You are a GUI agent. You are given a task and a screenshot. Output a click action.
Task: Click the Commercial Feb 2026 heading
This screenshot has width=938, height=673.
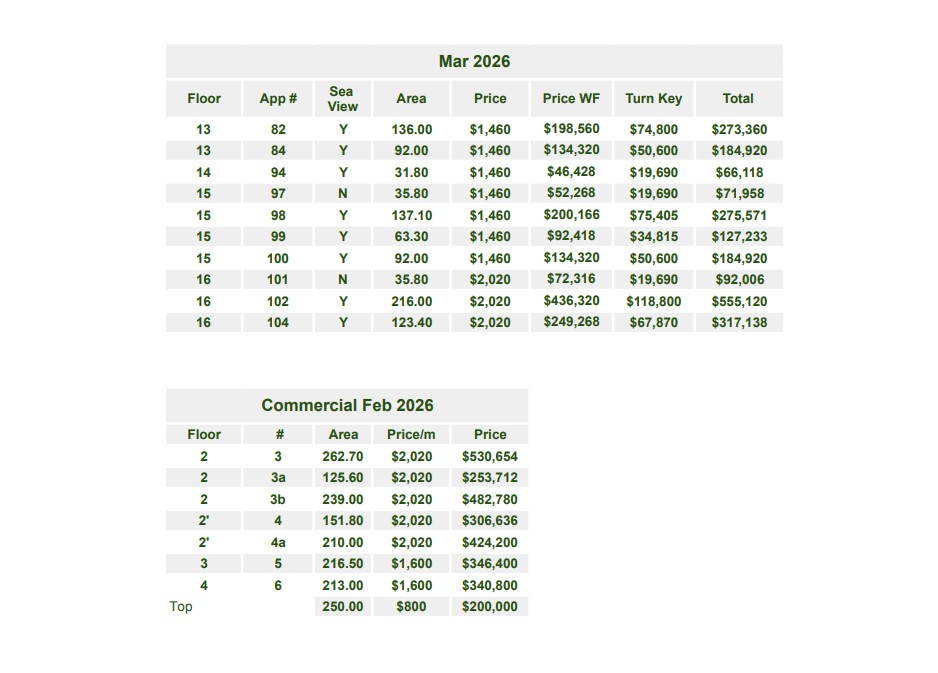347,405
